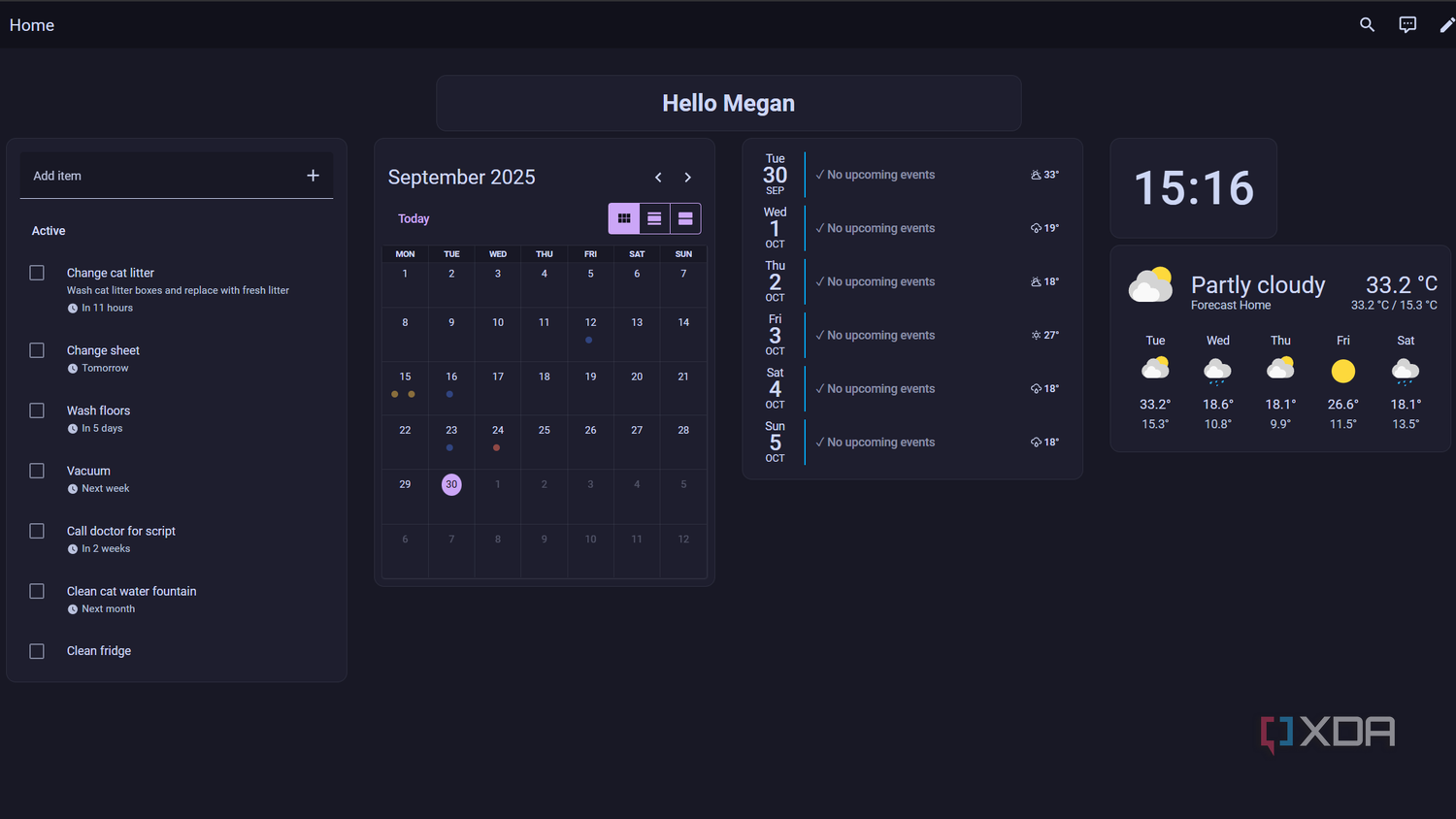Image resolution: width=1456 pixels, height=819 pixels.
Task: Click Saturday's rainy forecast icon
Action: 1406,371
